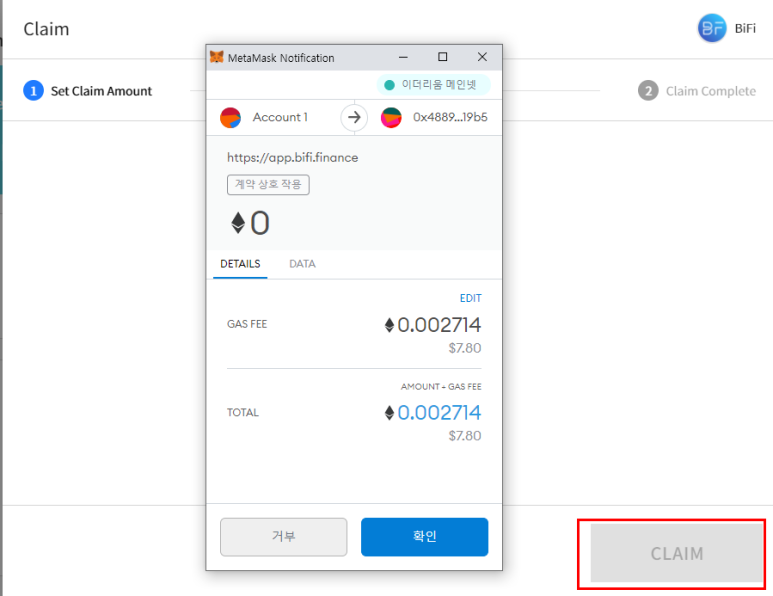This screenshot has width=773, height=596.
Task: Click the 0x4889...19b5 address text
Action: (x=450, y=117)
